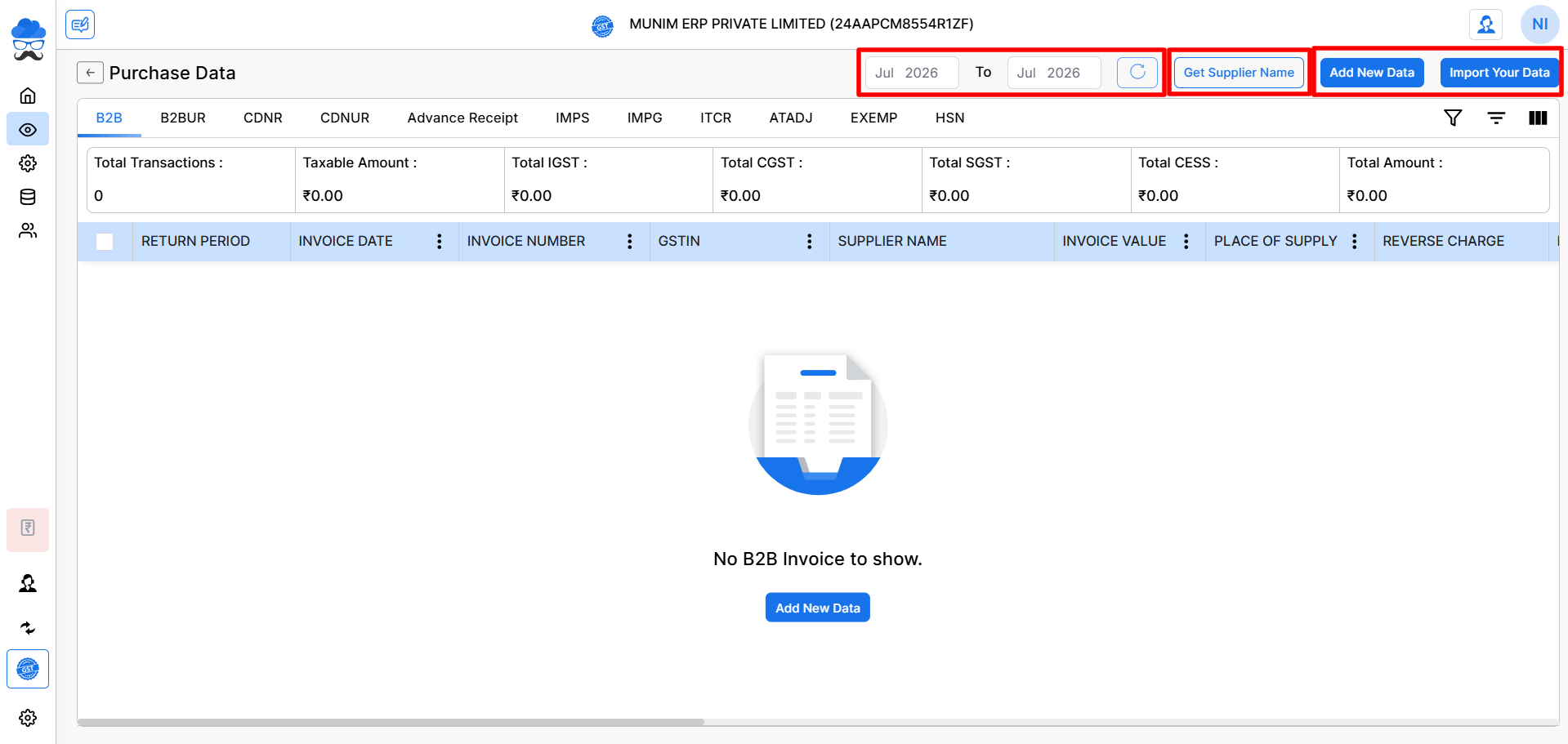The image size is (1568, 744).
Task: Click the edit note icon in top bar
Action: [x=80, y=25]
